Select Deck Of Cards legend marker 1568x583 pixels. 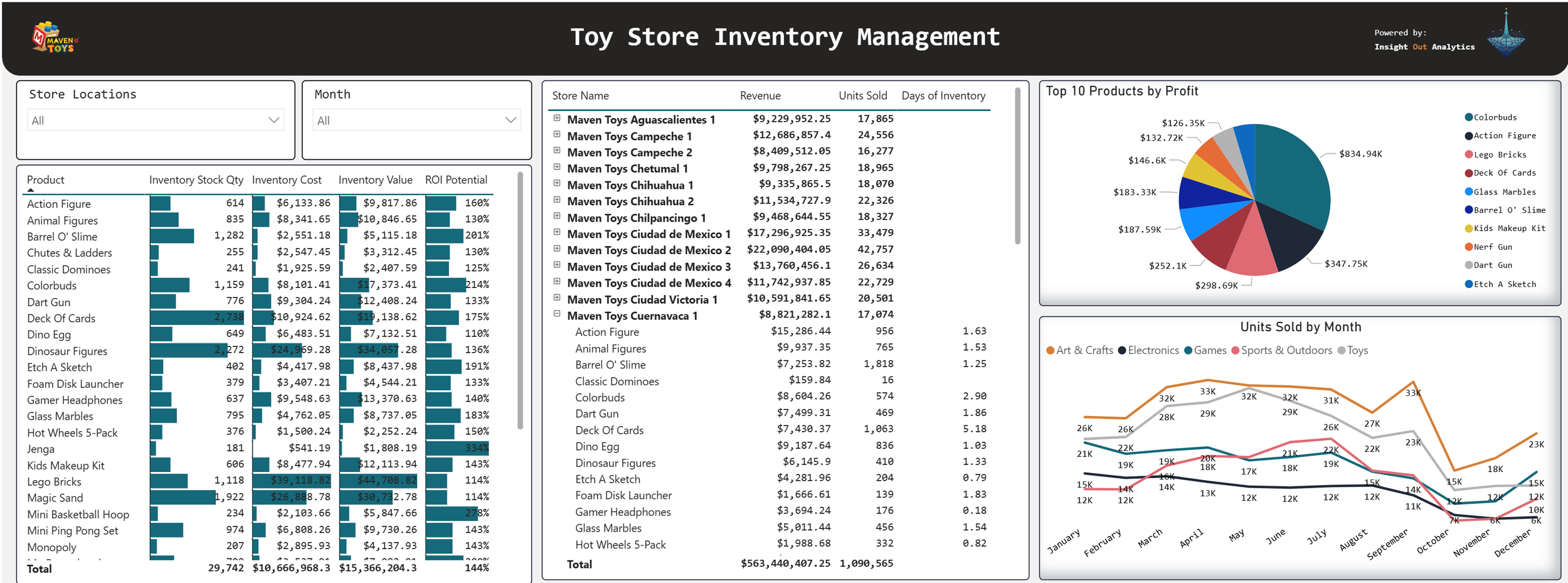point(1468,173)
